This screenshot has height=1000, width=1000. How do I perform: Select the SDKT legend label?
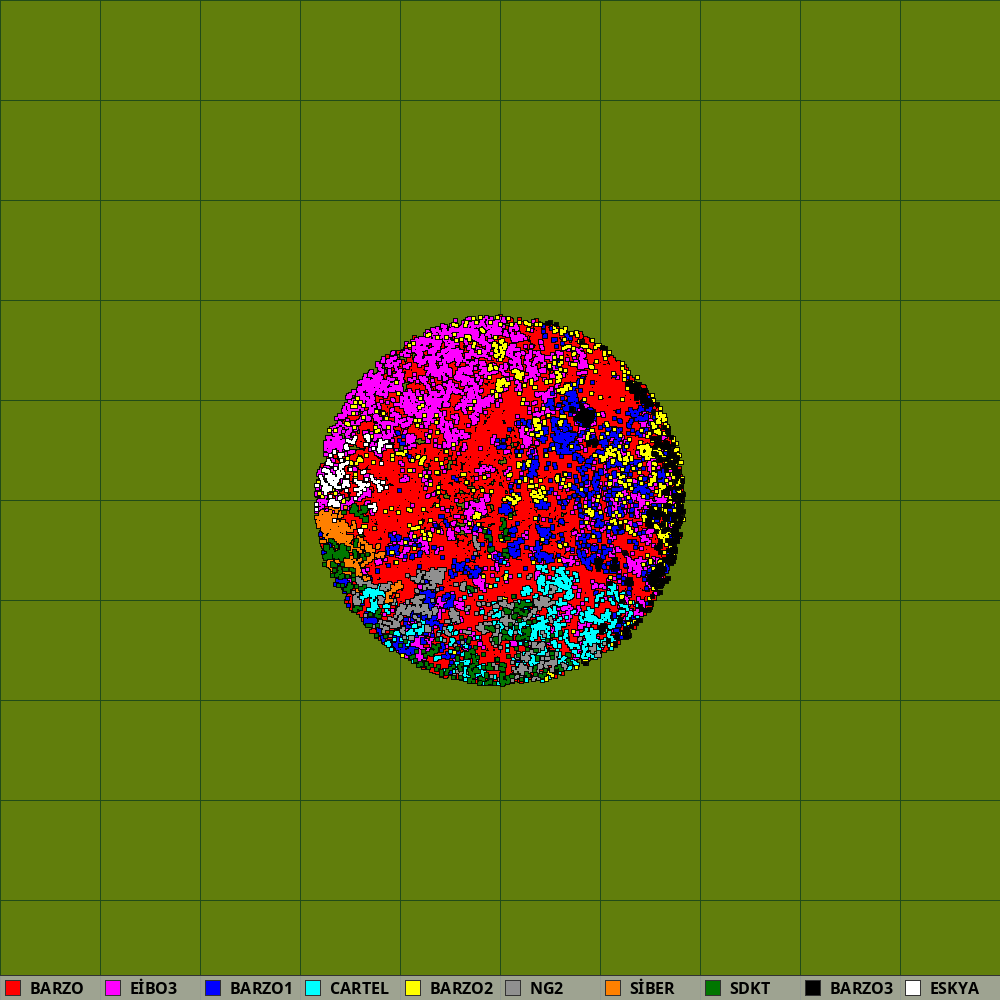click(x=750, y=989)
